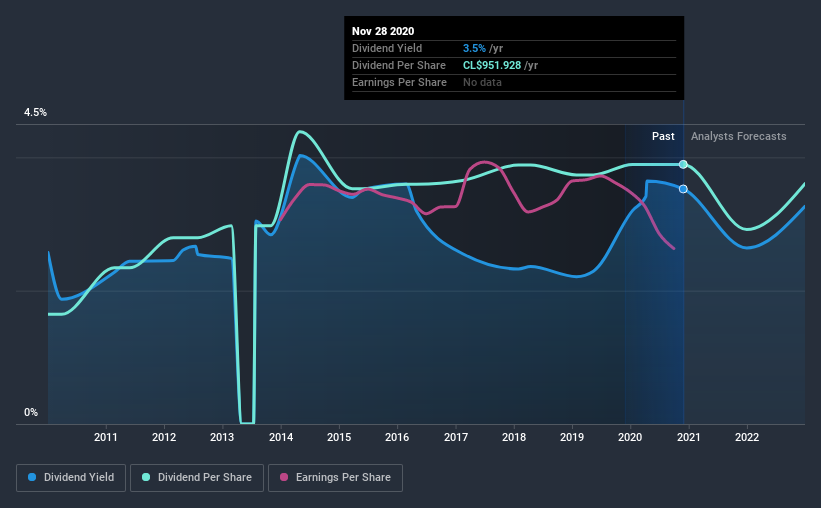Toggle the Dividend Yield legend button

pos(71,478)
